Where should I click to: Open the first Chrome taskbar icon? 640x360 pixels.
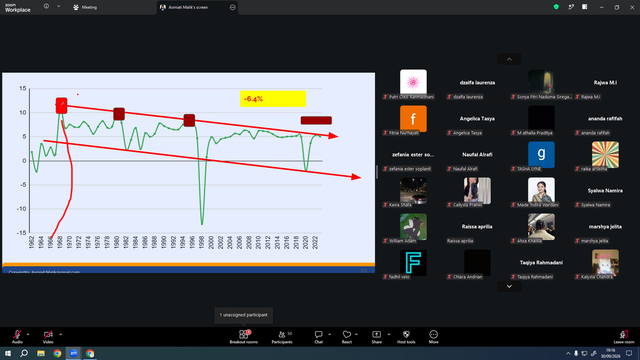pos(57,353)
